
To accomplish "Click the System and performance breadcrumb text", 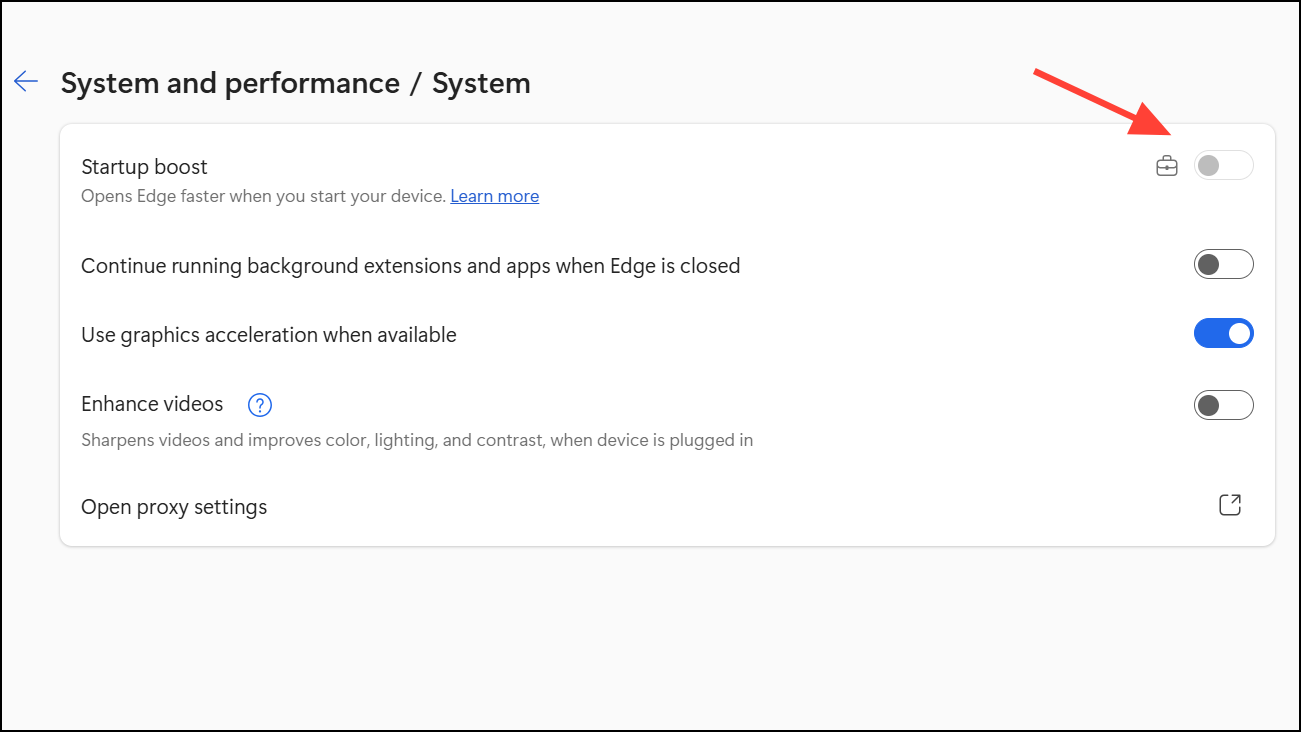I will pos(230,83).
